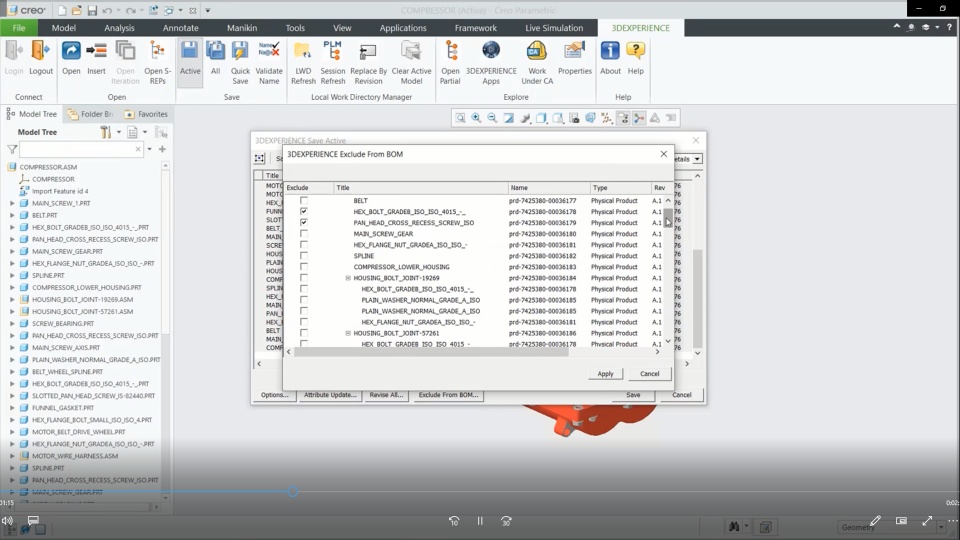
Task: Expand BELT.PRT in model tree
Action: [12, 215]
